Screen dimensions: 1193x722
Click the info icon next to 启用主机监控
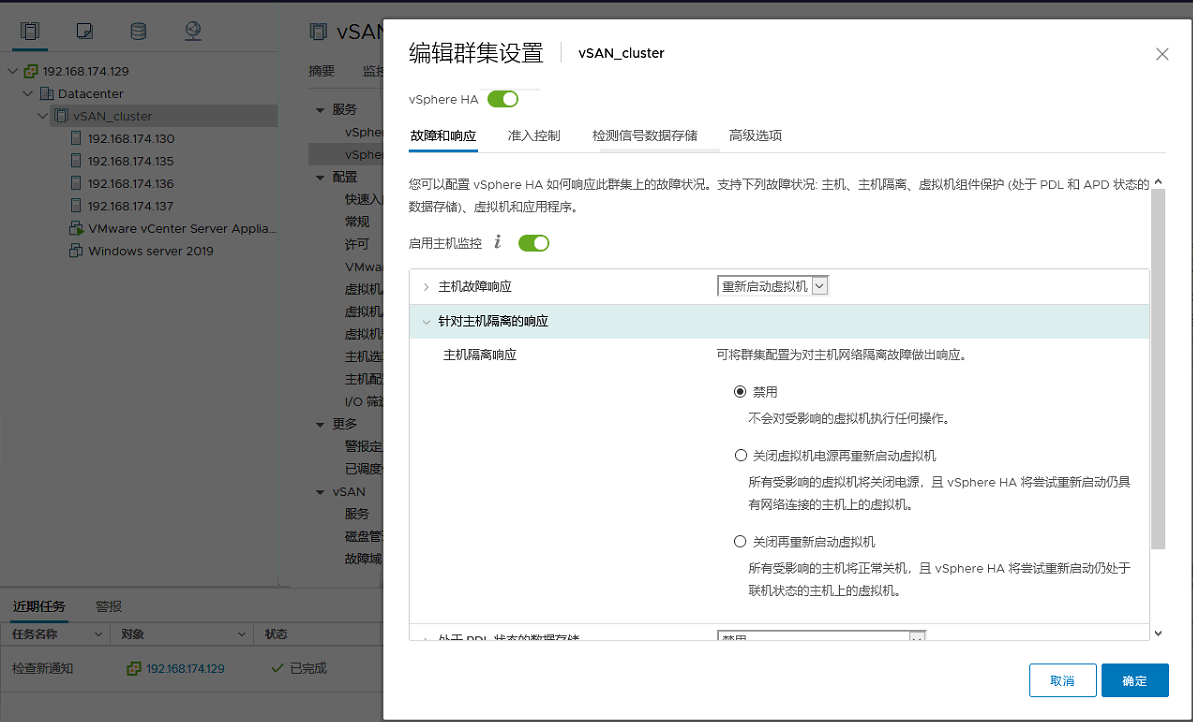click(498, 242)
